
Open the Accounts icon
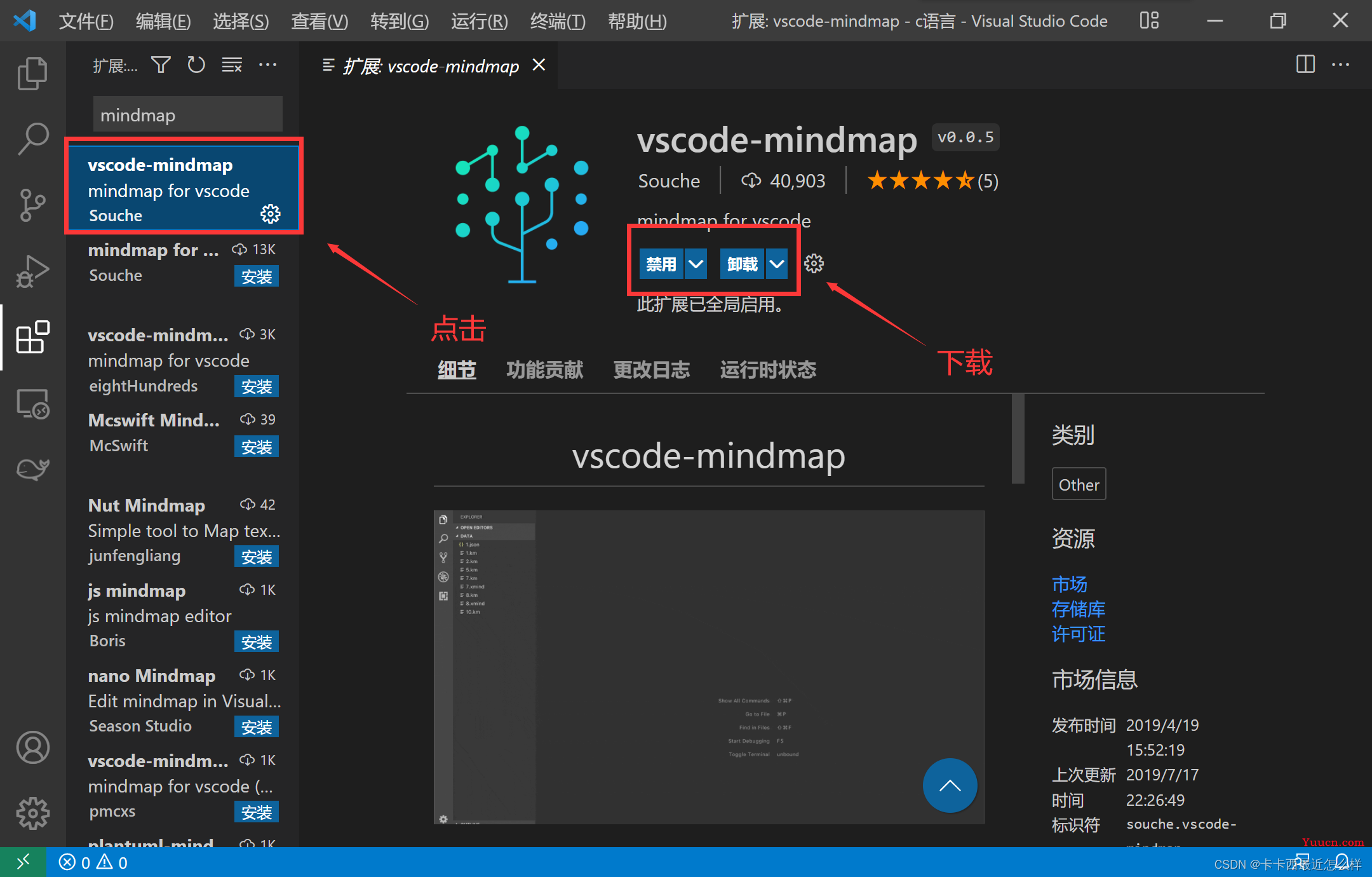point(32,747)
